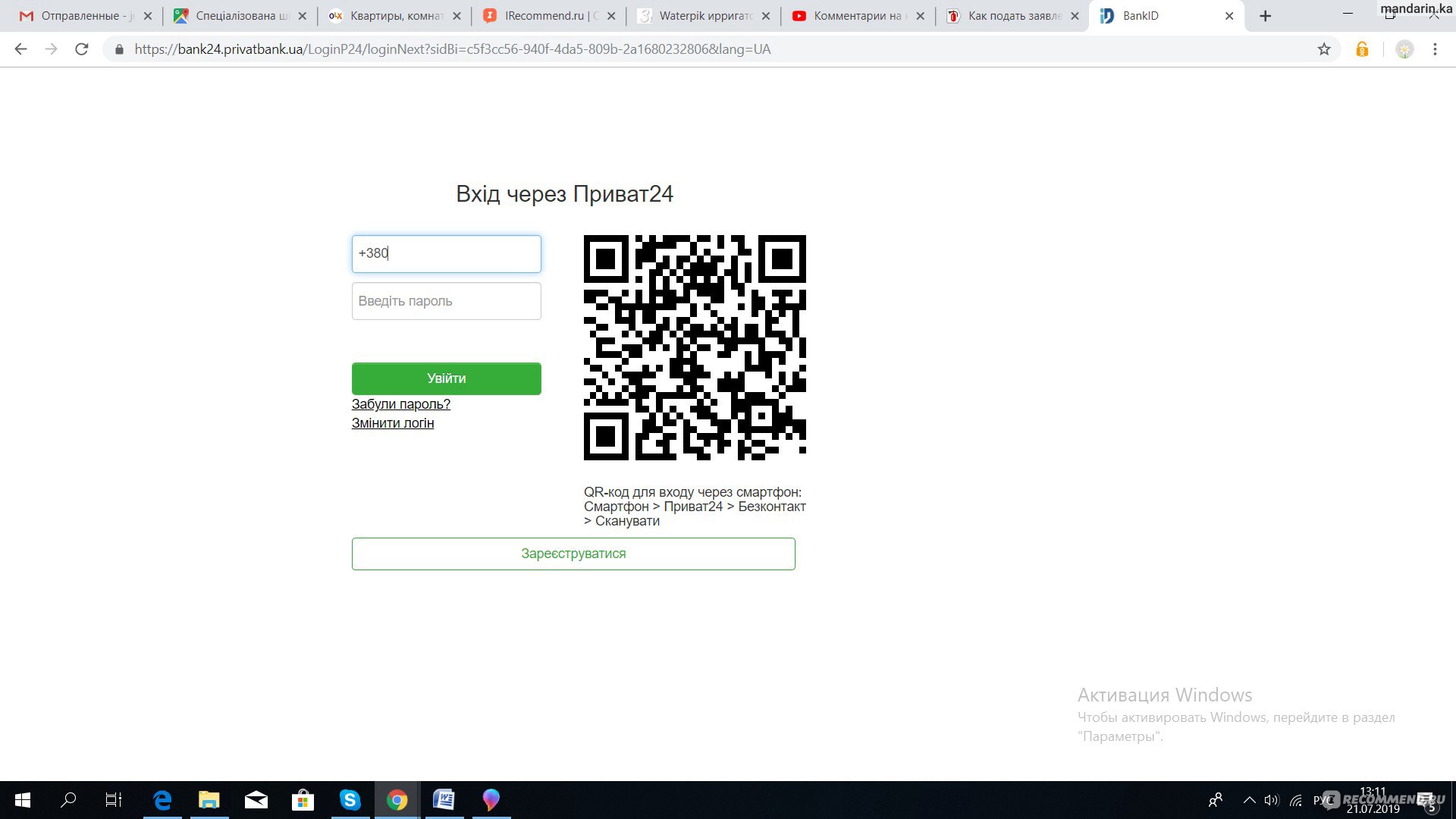1456x819 pixels.
Task: Show hidden tray icons chevron
Action: [x=1249, y=800]
